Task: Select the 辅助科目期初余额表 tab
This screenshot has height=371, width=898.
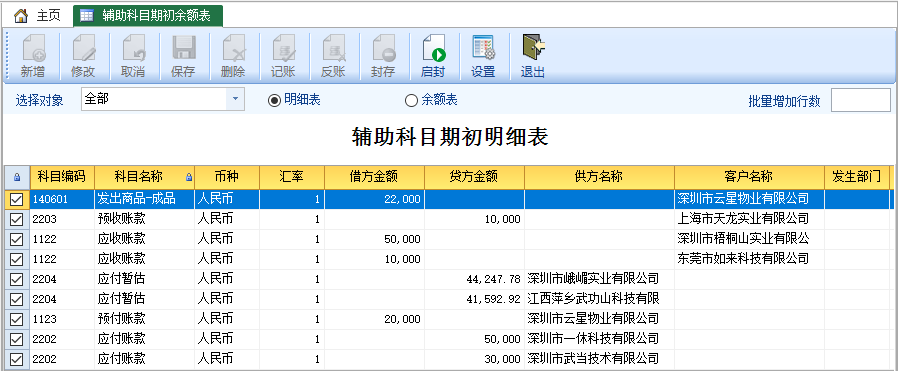Action: tap(148, 16)
